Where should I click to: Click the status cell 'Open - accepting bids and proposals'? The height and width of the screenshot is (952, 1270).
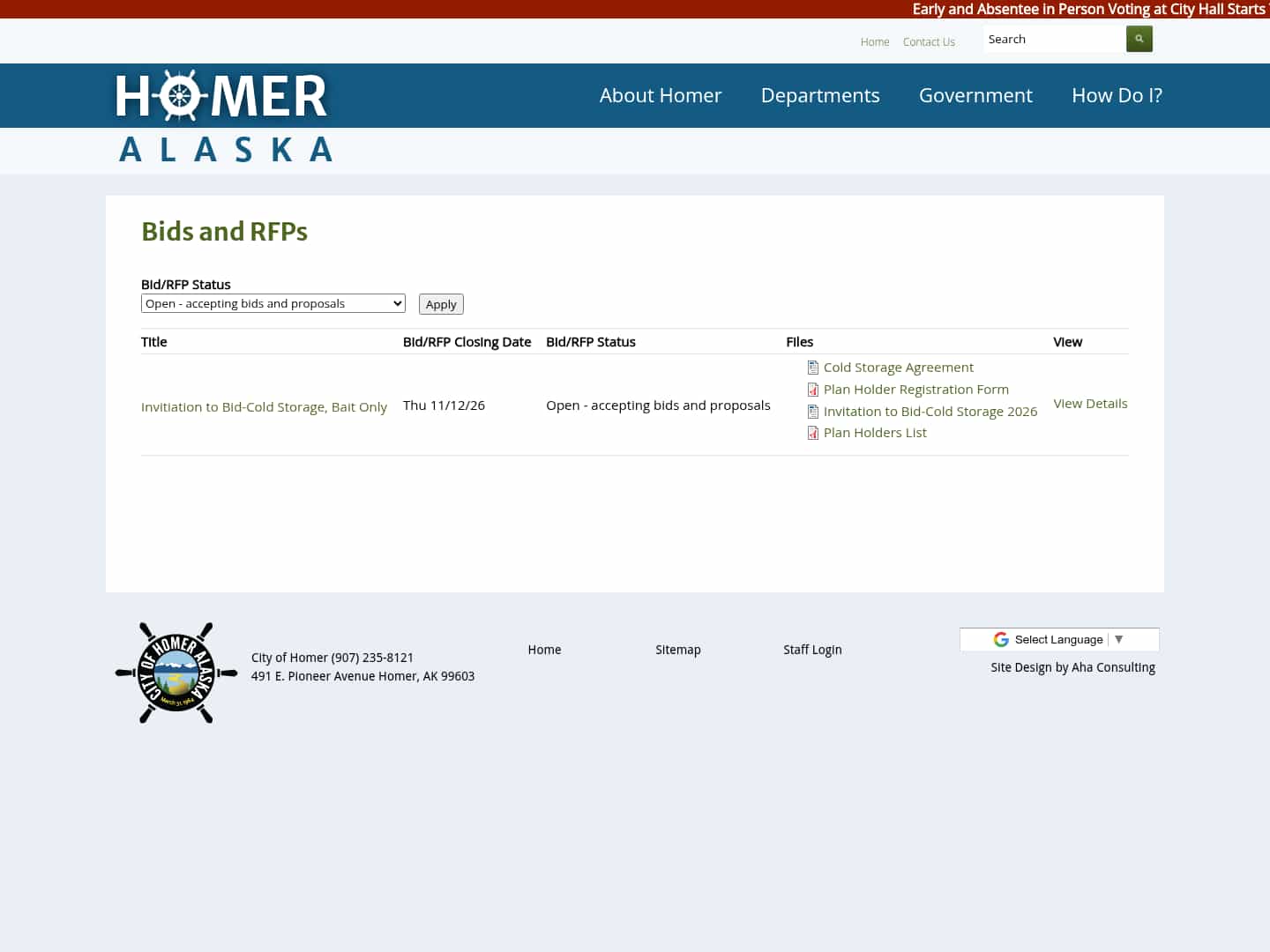658,405
